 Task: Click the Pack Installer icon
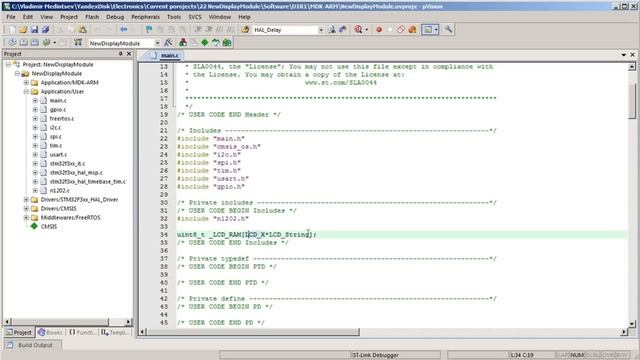click(227, 42)
